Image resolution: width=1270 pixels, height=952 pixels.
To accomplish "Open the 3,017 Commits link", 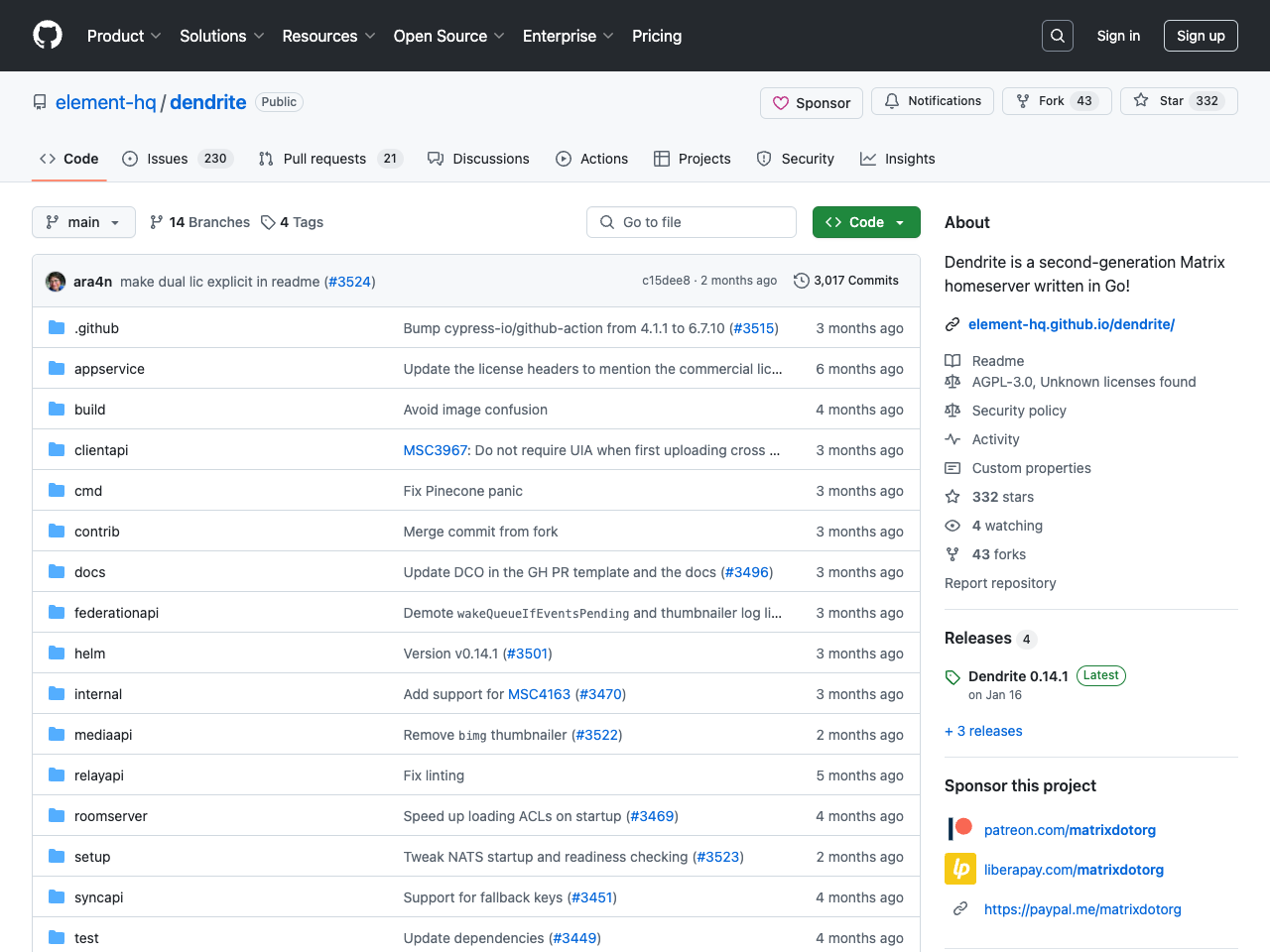I will pyautogui.click(x=846, y=281).
